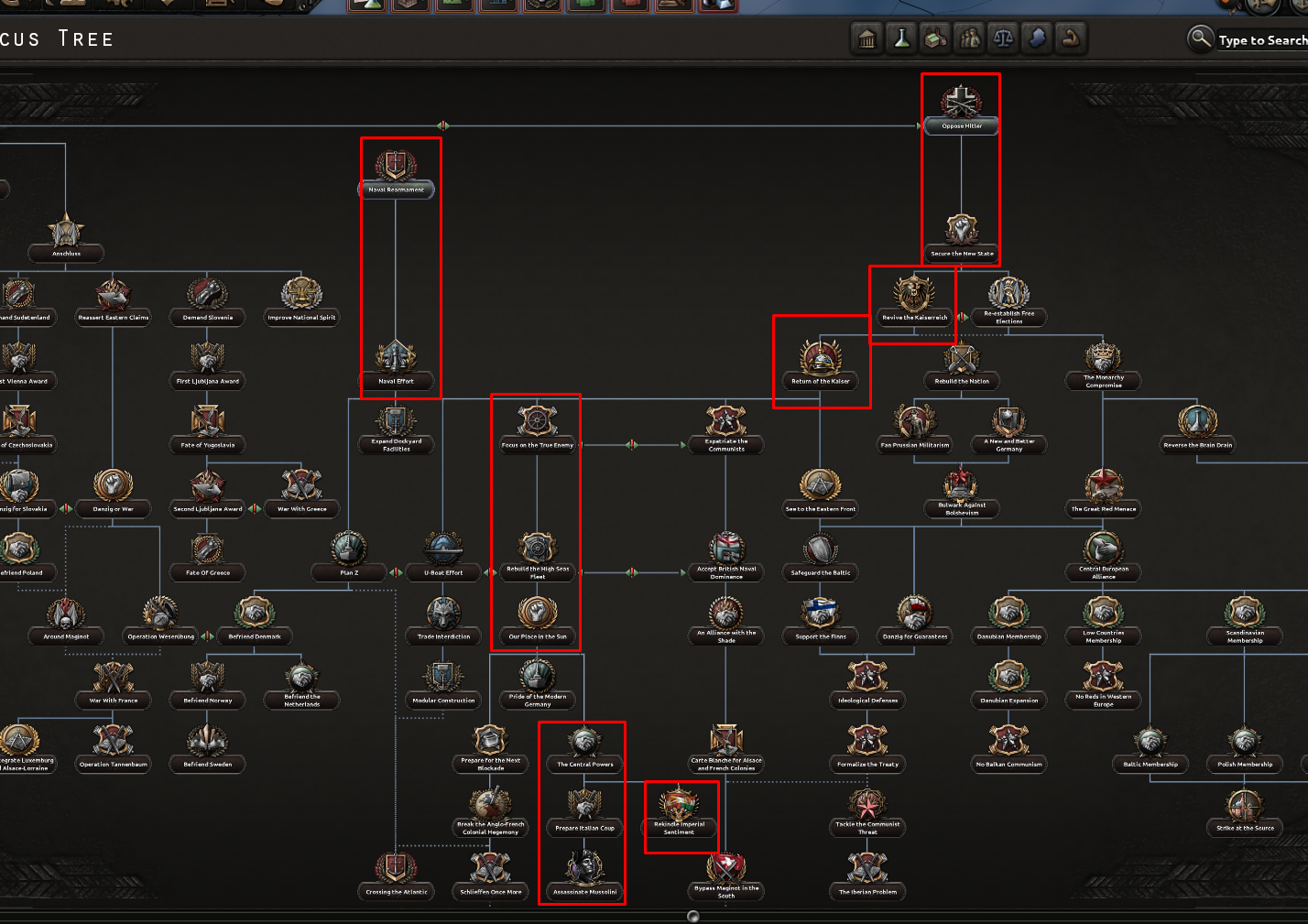Image resolution: width=1308 pixels, height=924 pixels.
Task: Select the Prepare Italian Coup focus
Action: [585, 812]
